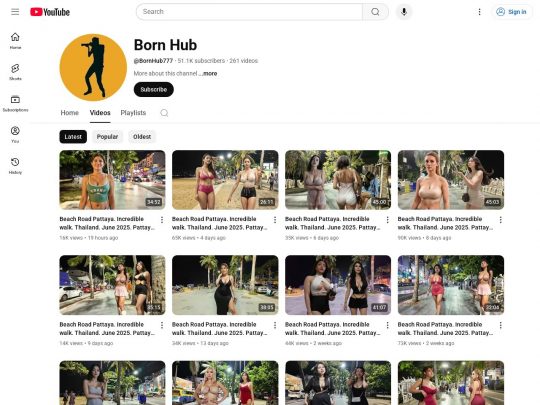
Task: Open the title of the 14K views video
Action: pos(107,329)
